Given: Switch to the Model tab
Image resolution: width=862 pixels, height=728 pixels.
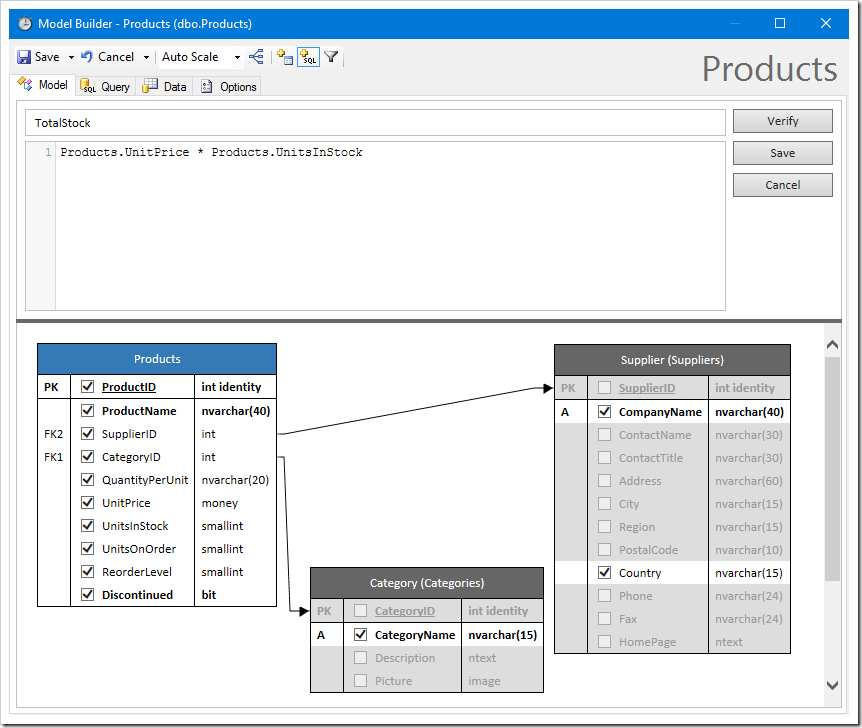Looking at the screenshot, I should click(43, 85).
